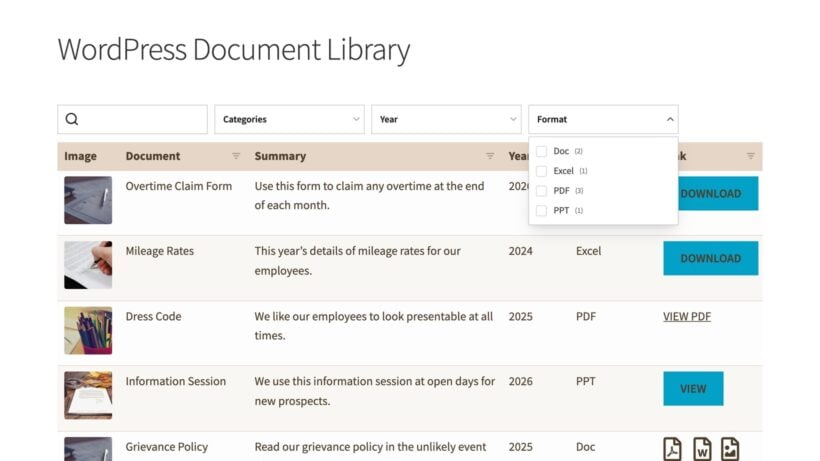The image size is (820, 461).
Task: Open the VIEW PDF link for Dress Code
Action: pyautogui.click(x=687, y=316)
